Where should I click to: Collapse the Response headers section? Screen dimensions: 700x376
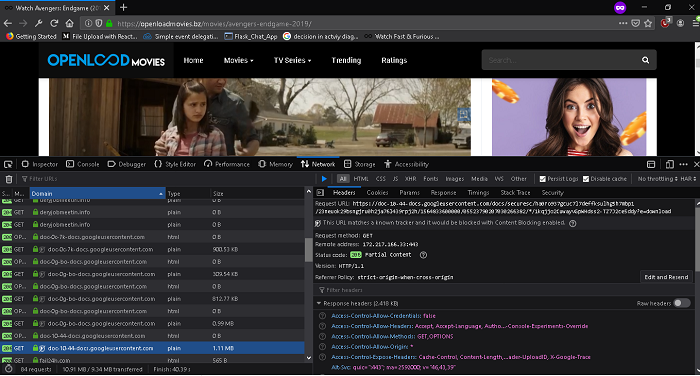pyautogui.click(x=319, y=303)
